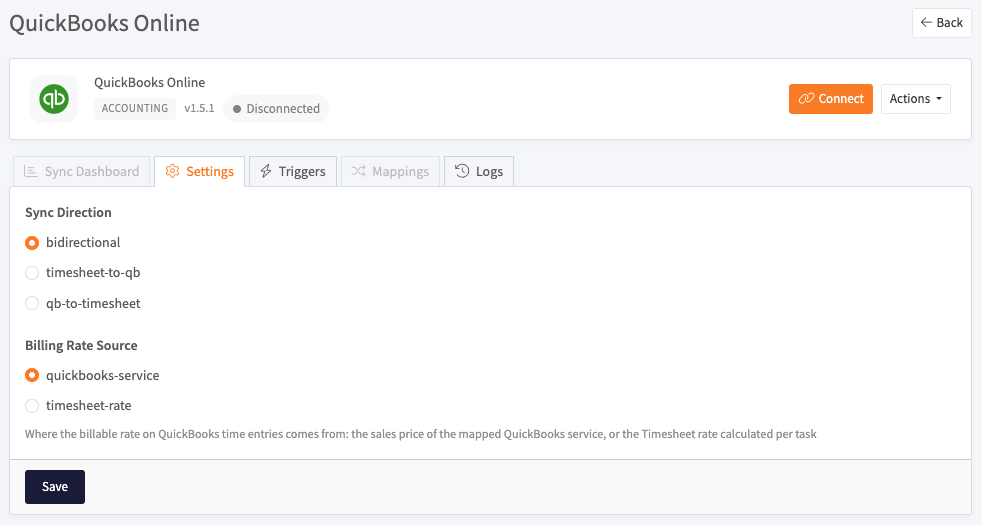Select qb-to-timesheet sync direction
982x525 pixels.
coord(32,303)
